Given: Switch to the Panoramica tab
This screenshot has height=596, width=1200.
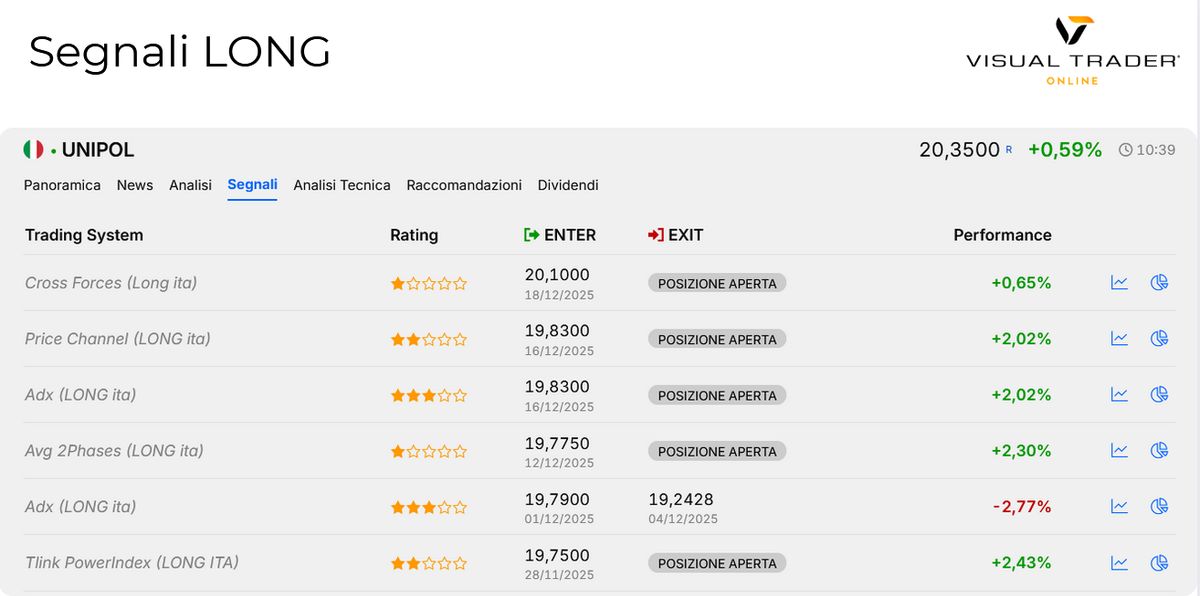Looking at the screenshot, I should tap(62, 185).
